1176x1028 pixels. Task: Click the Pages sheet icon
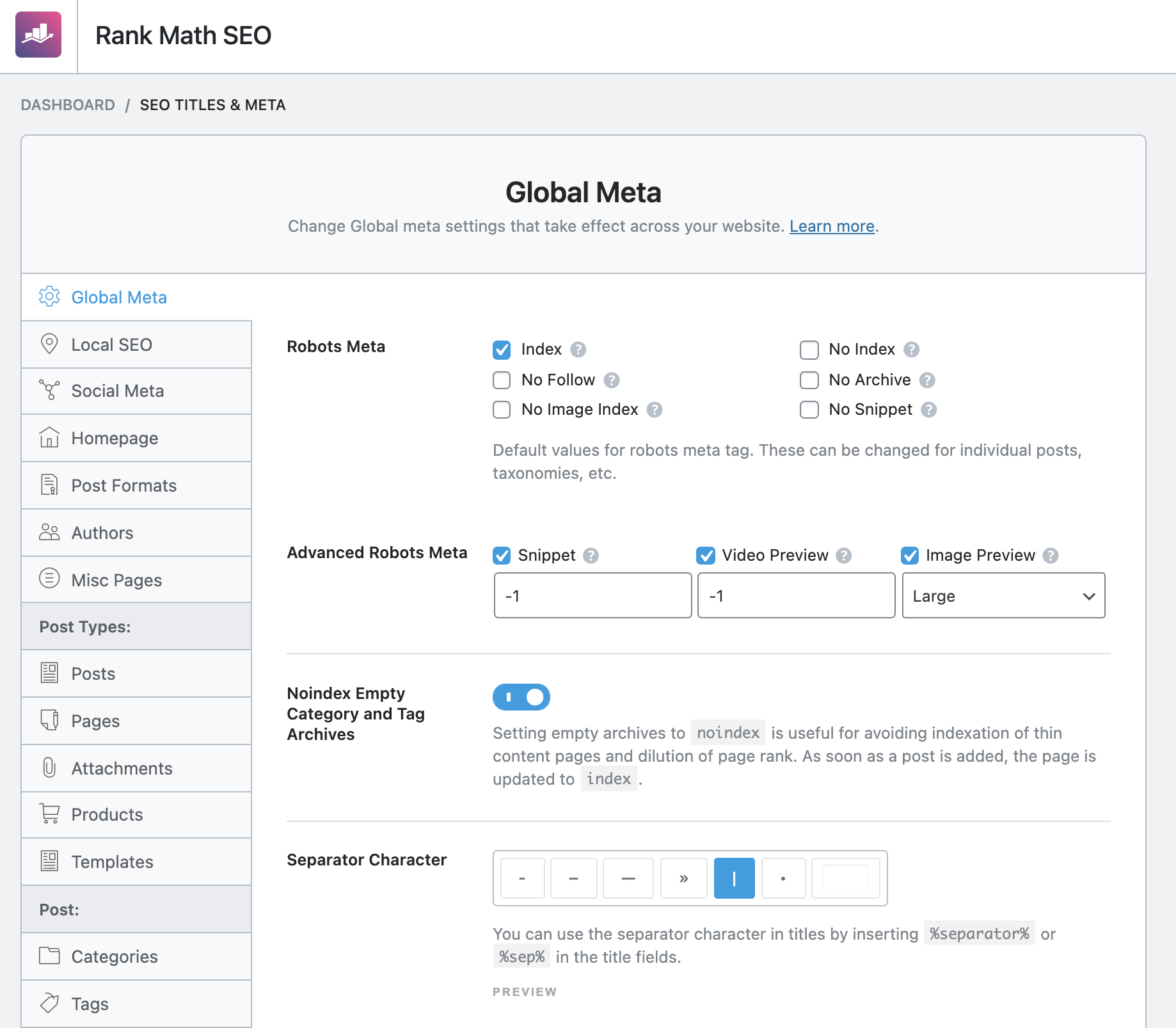point(49,720)
